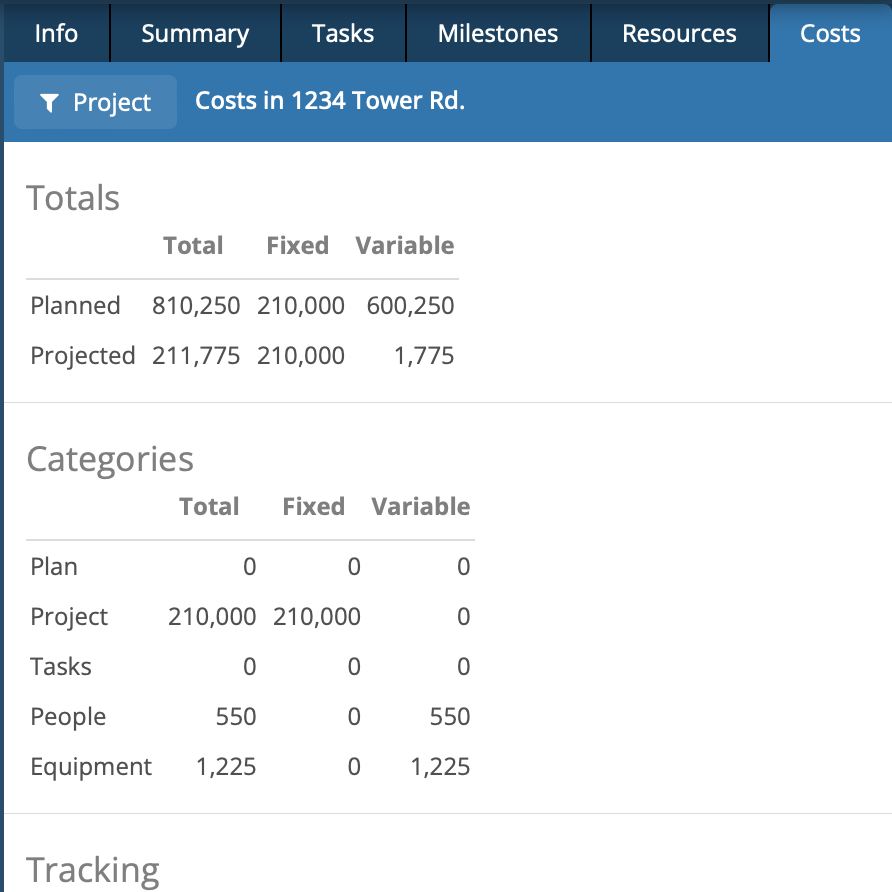The height and width of the screenshot is (892, 892).
Task: Switch to the Info tab
Action: (56, 33)
